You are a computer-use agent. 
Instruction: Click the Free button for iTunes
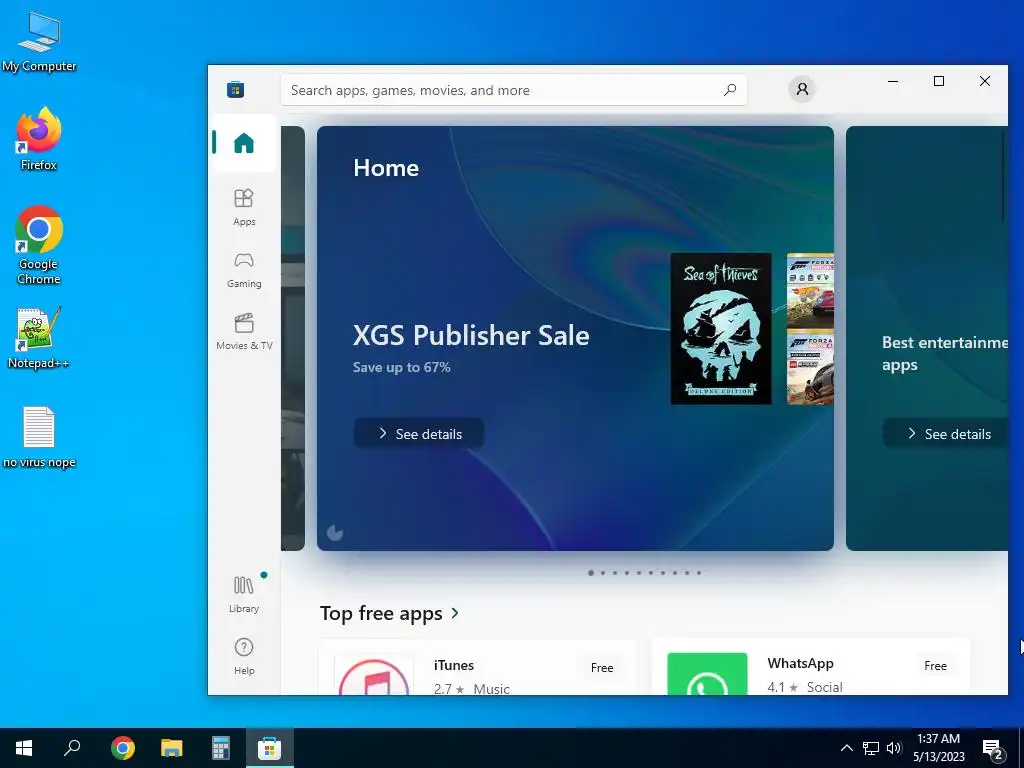(x=601, y=667)
